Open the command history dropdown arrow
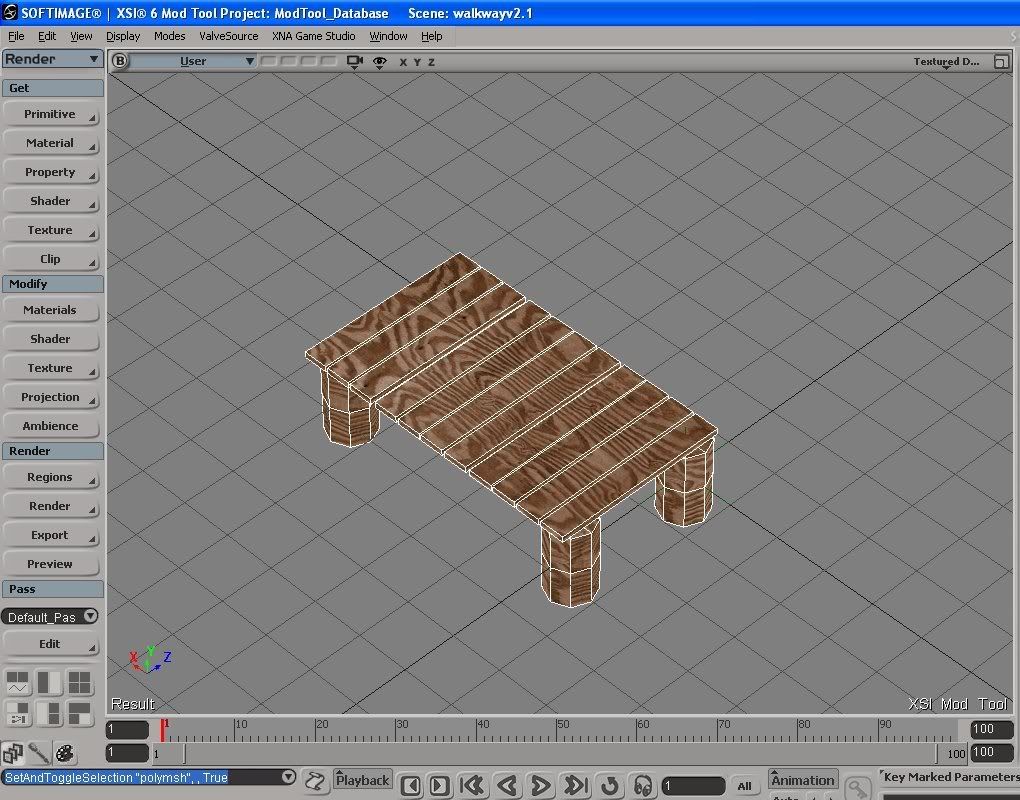The image size is (1020, 800). (289, 777)
